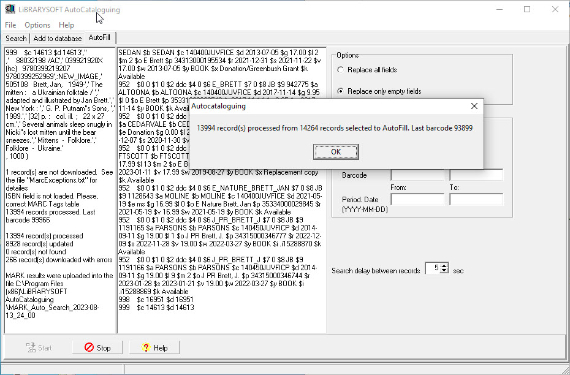570x375 pixels.
Task: Maximize the AutoCataloguing window
Action: pyautogui.click(x=527, y=9)
